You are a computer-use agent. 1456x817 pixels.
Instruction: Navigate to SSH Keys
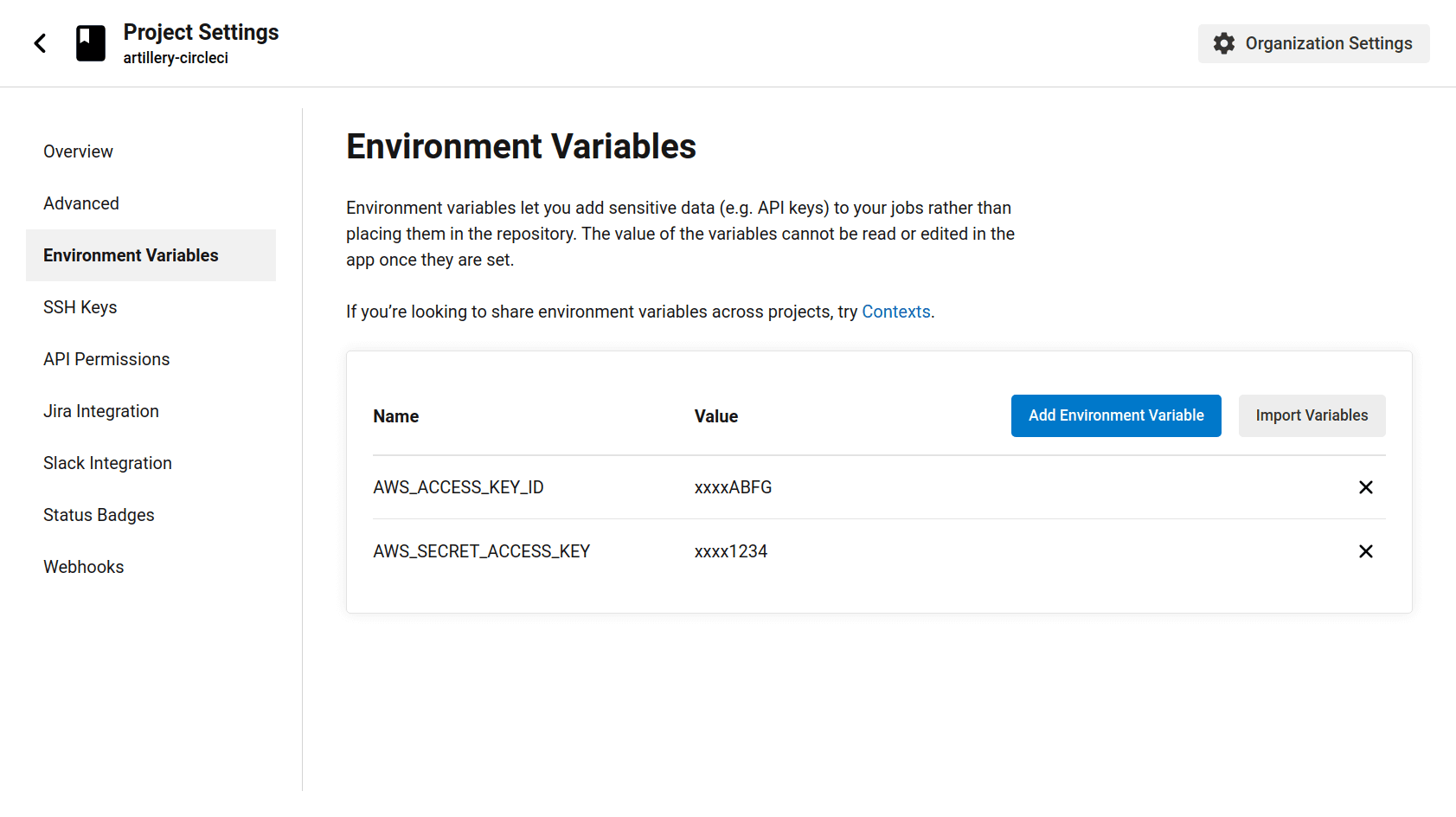pos(80,306)
